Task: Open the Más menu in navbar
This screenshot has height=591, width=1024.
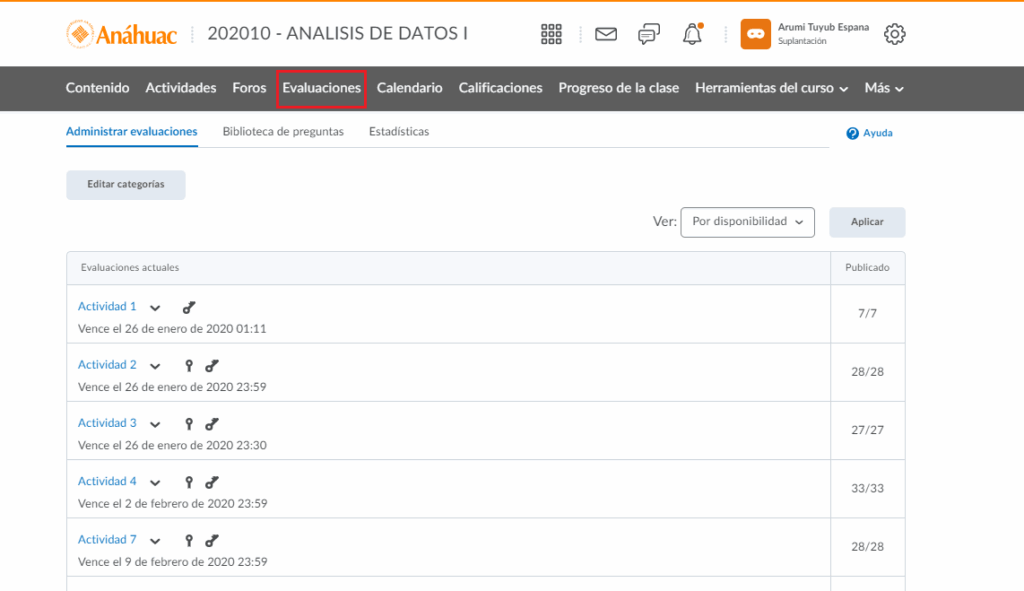Action: click(x=884, y=88)
